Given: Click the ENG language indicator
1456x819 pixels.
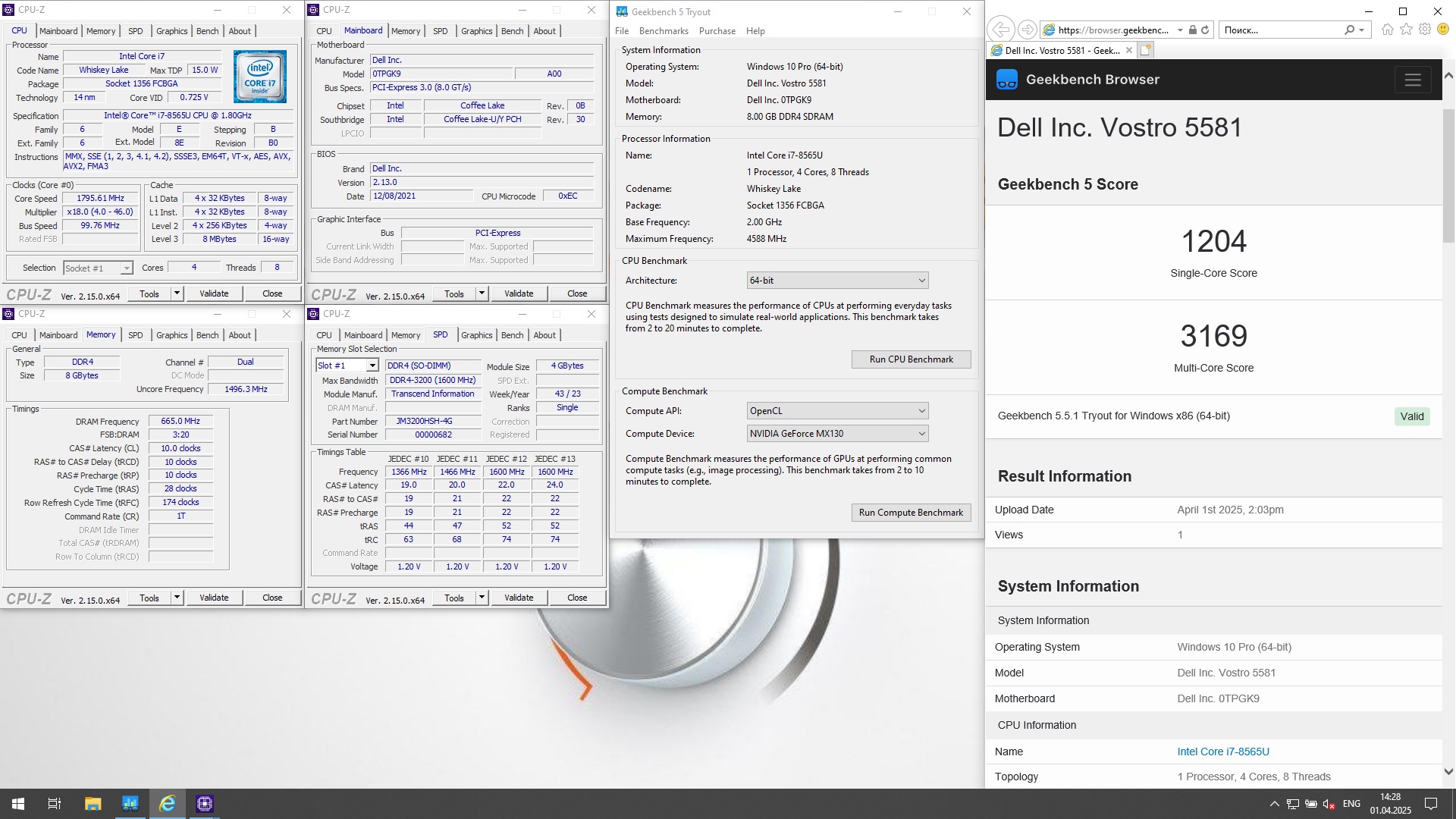Looking at the screenshot, I should tap(1351, 804).
